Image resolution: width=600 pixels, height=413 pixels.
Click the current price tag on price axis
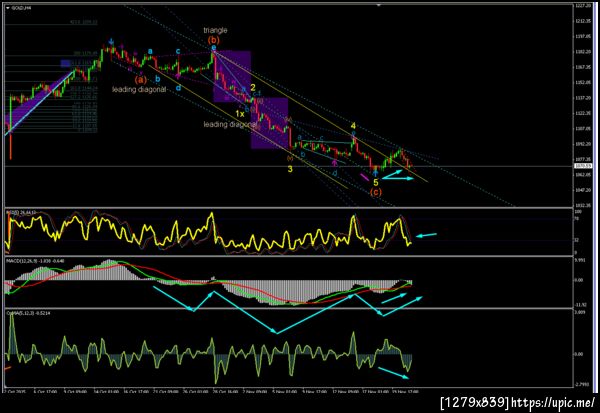[583, 166]
